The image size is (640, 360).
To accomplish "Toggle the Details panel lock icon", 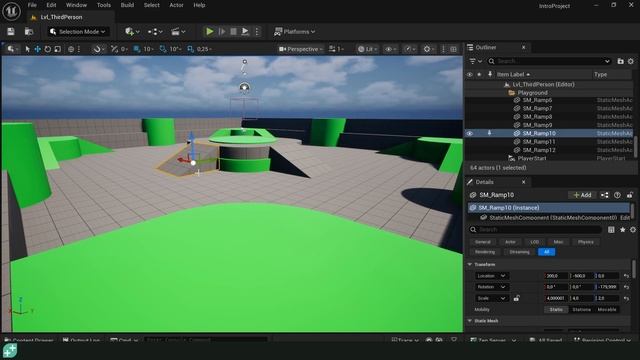I will pyautogui.click(x=630, y=195).
